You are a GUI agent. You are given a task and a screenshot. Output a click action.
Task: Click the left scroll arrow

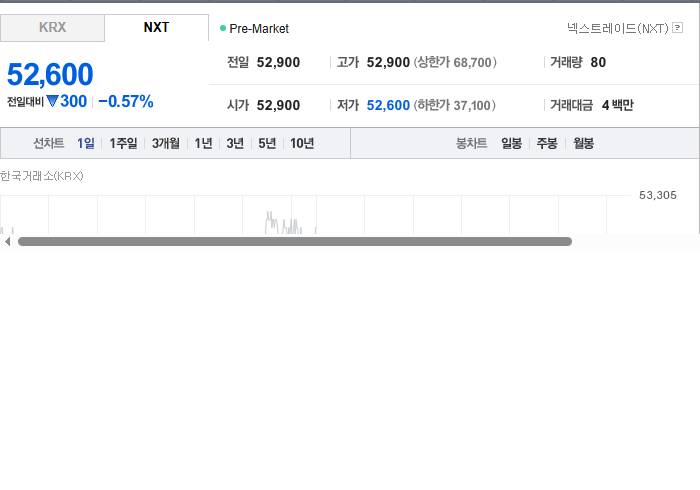pyautogui.click(x=7, y=241)
